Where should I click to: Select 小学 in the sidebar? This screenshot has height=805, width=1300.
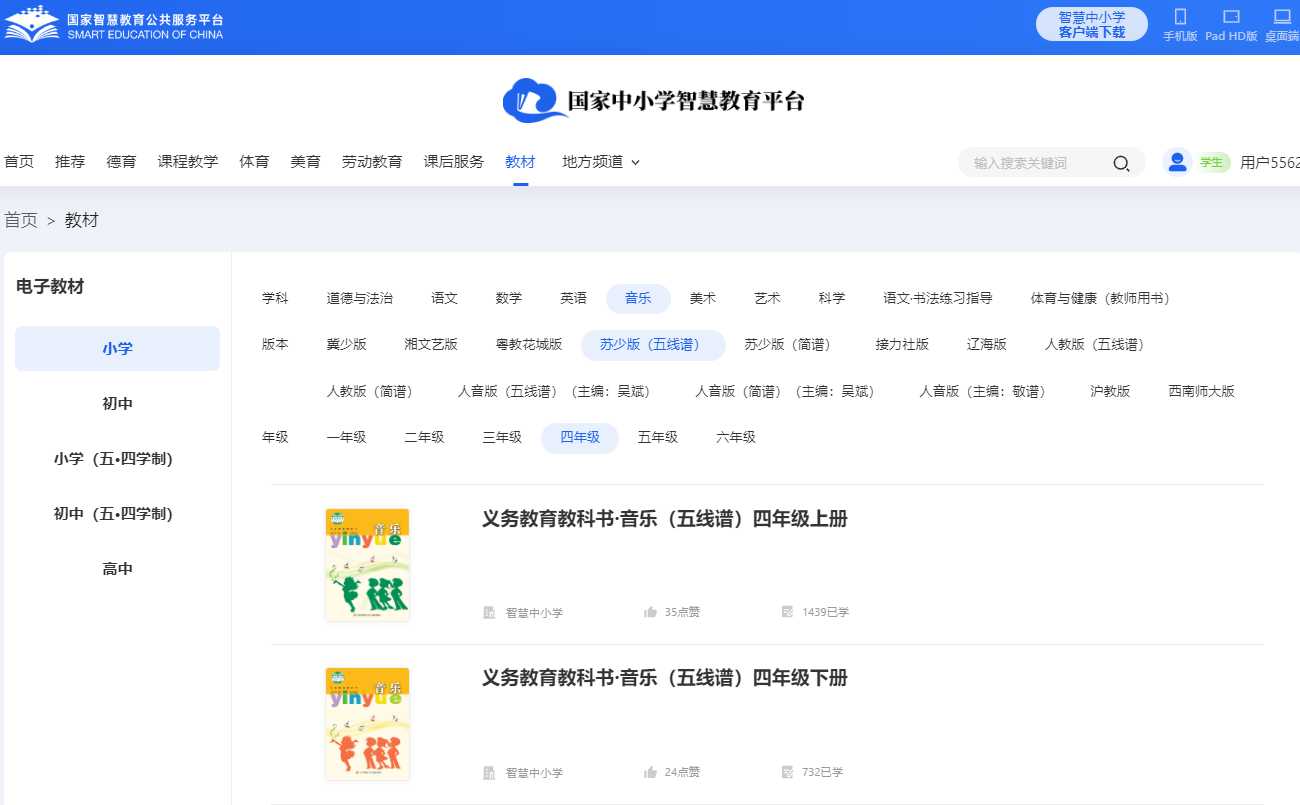117,349
